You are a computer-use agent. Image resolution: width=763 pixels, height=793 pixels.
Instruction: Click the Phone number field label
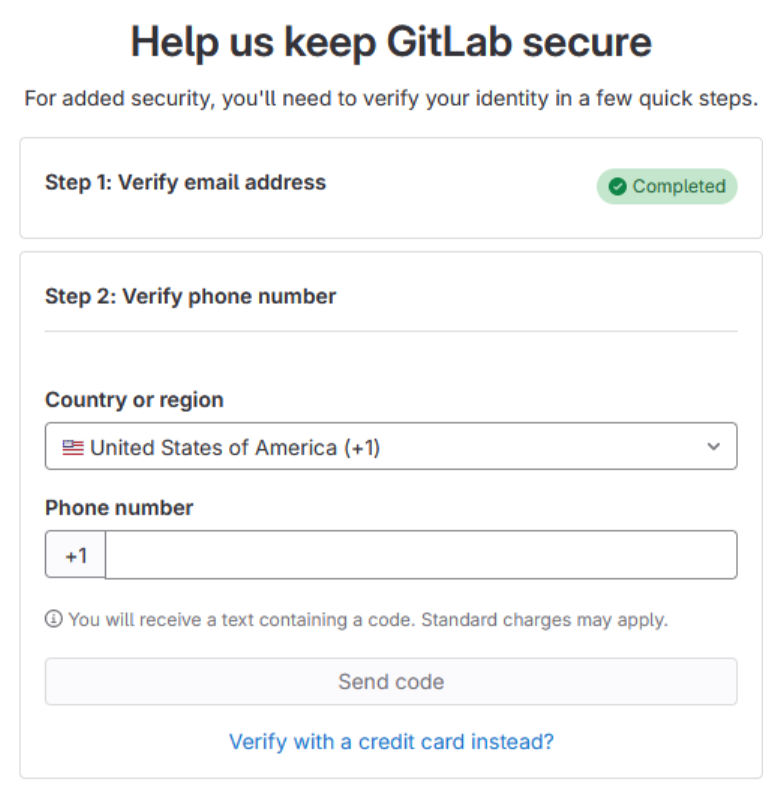(x=119, y=508)
